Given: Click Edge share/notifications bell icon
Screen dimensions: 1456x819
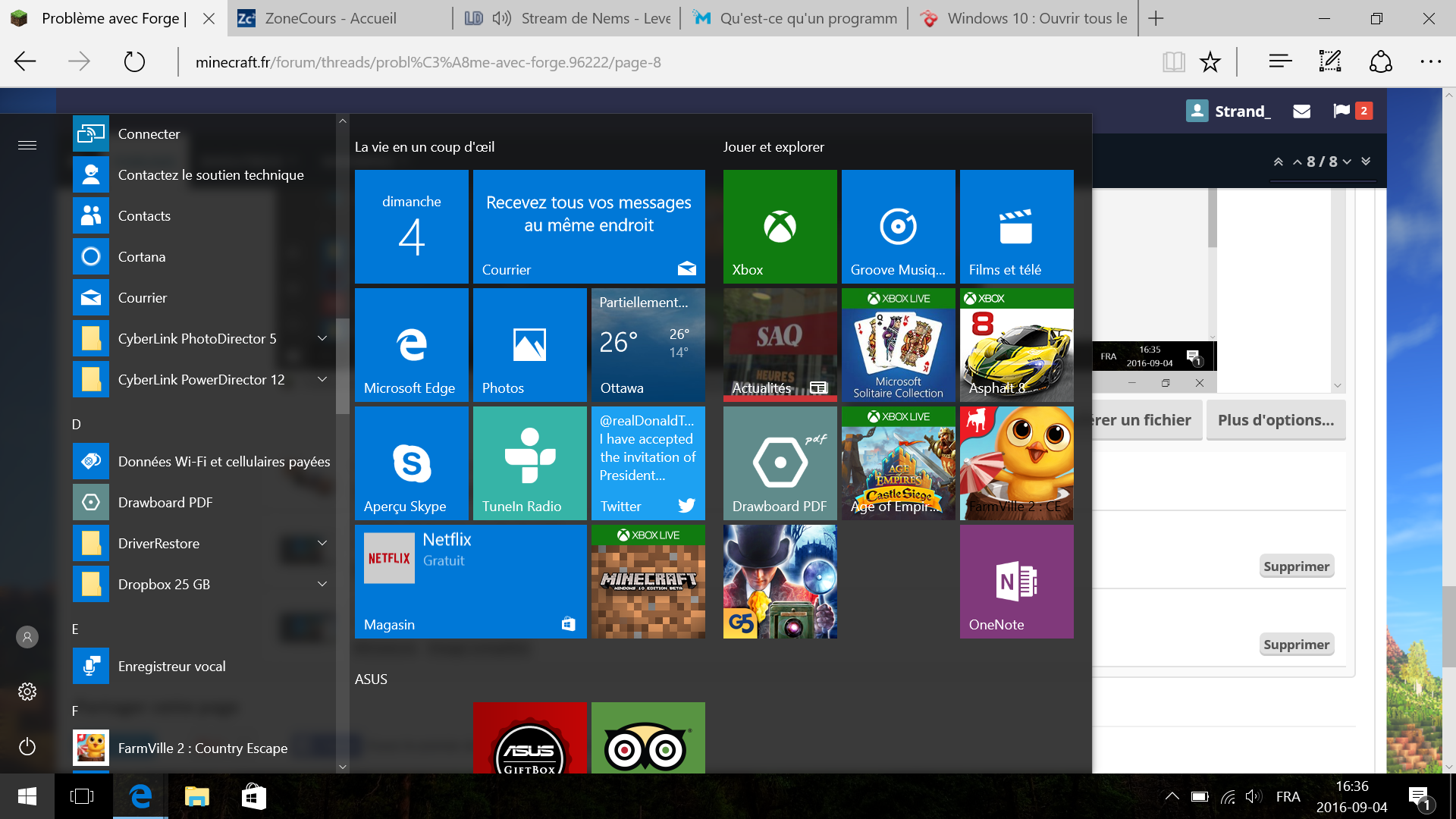Looking at the screenshot, I should 1380,61.
